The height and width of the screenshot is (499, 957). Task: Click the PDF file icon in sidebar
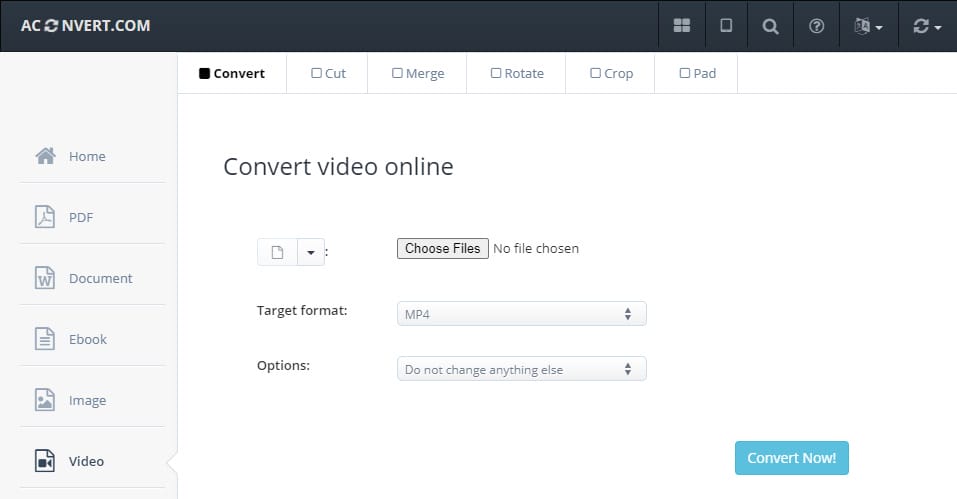(45, 217)
